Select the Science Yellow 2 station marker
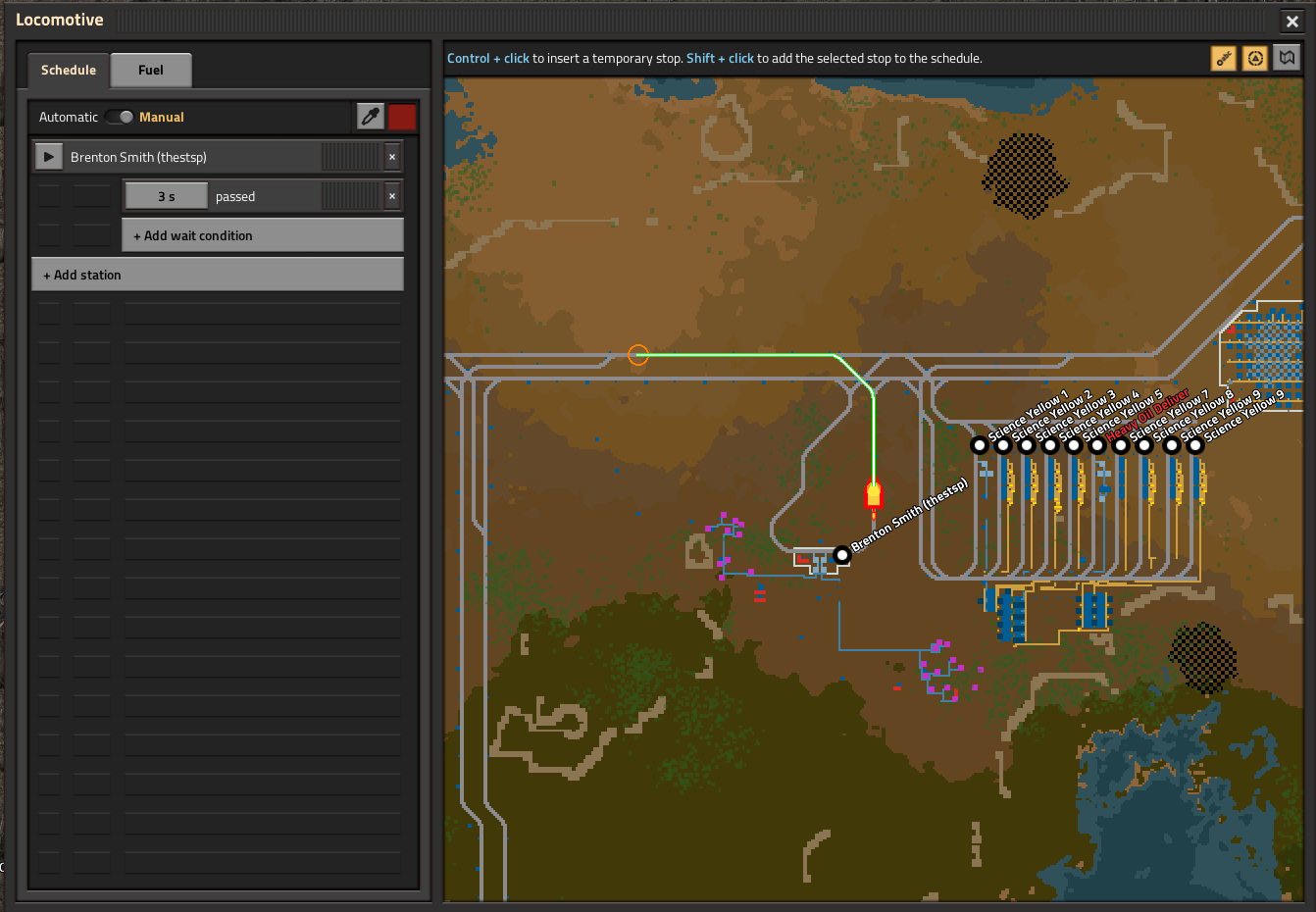This screenshot has height=912, width=1316. tap(1002, 445)
